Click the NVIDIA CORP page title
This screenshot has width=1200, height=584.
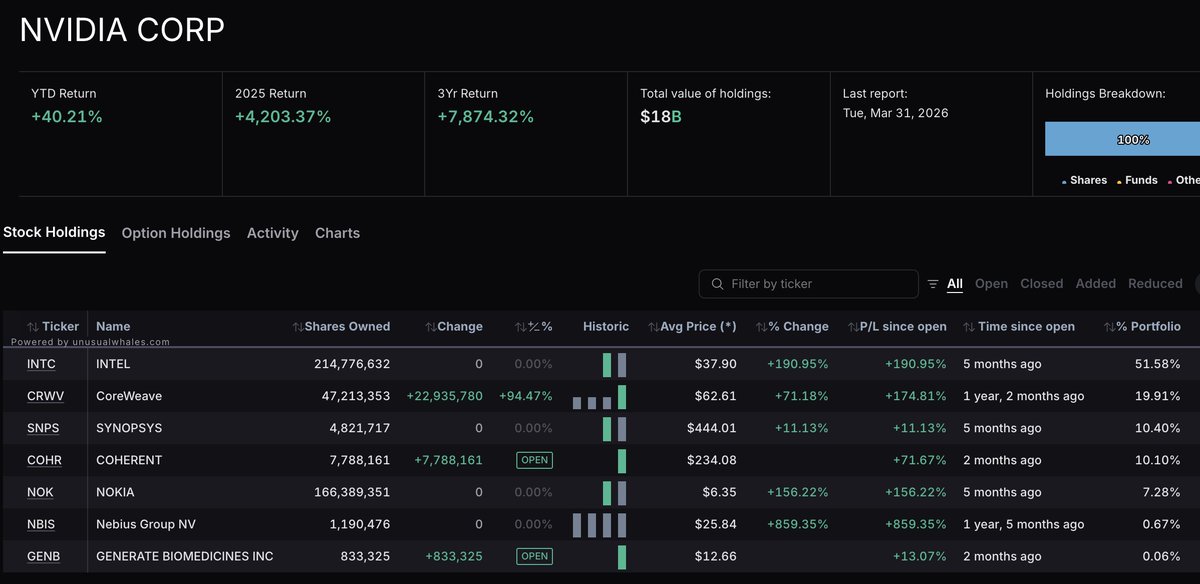click(122, 30)
